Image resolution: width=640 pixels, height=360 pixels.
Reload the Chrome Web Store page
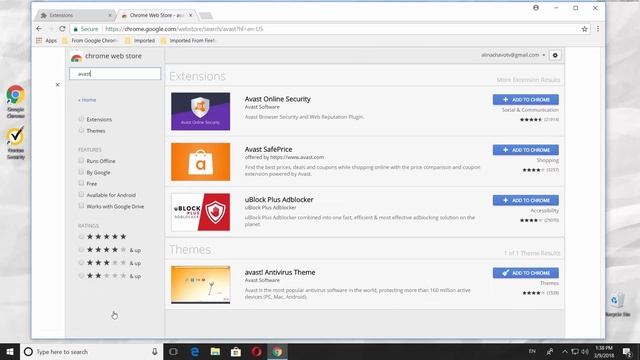pos(62,29)
